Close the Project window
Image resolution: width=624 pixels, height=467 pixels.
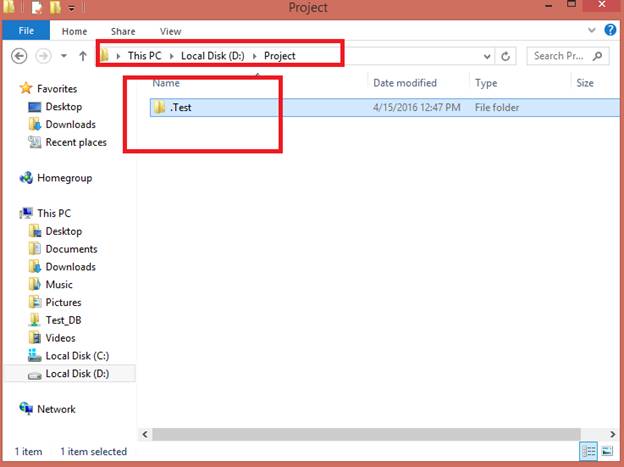pos(602,5)
